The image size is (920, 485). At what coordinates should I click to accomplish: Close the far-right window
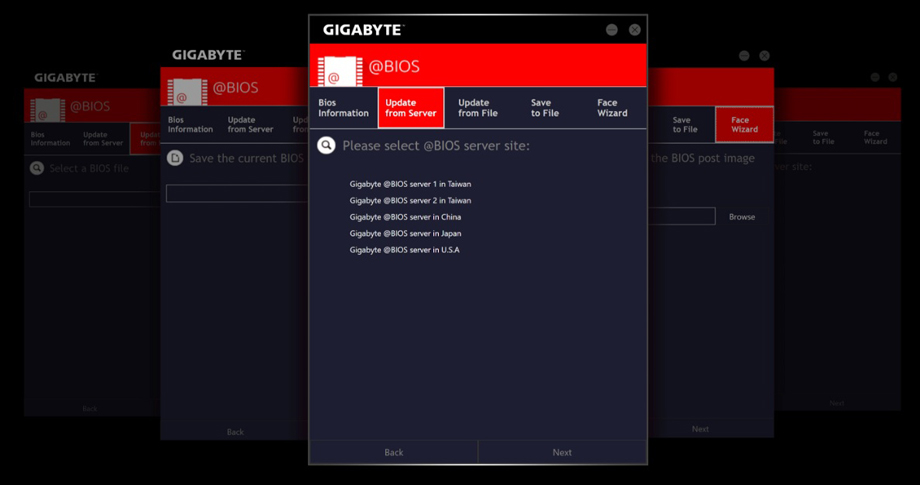coord(892,77)
